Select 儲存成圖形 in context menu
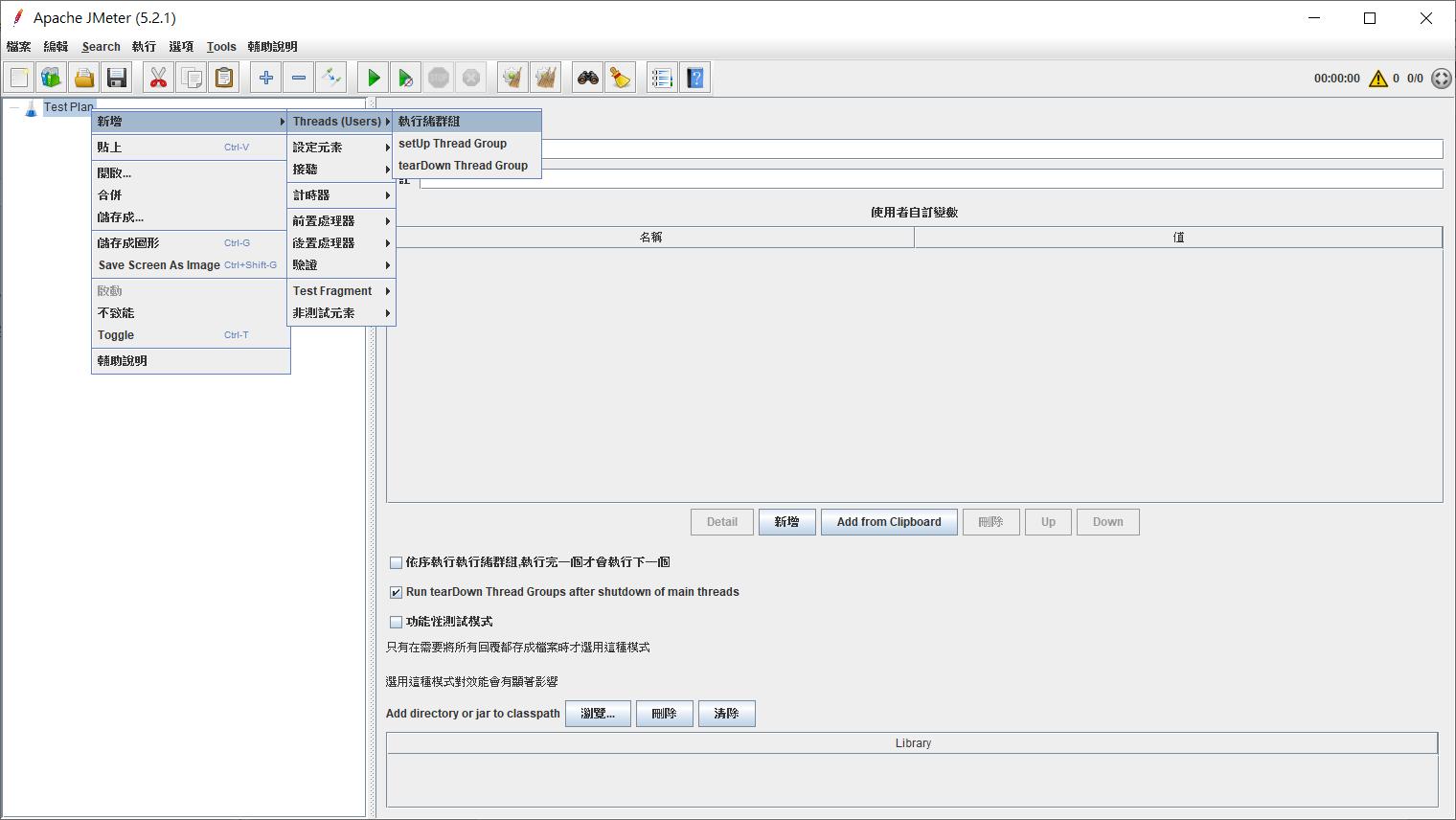The width and height of the screenshot is (1456, 820). click(191, 243)
